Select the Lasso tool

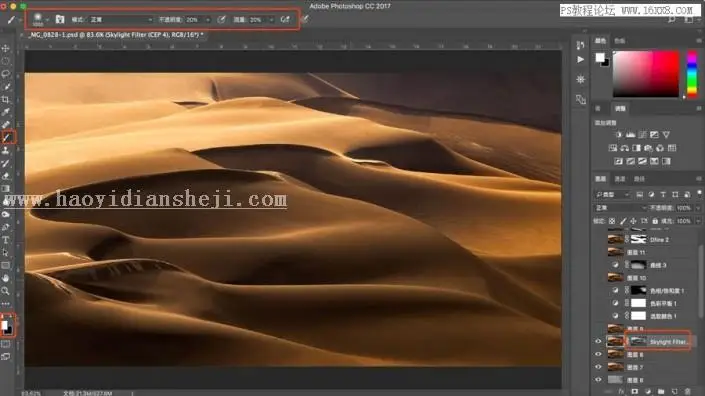coord(6,73)
